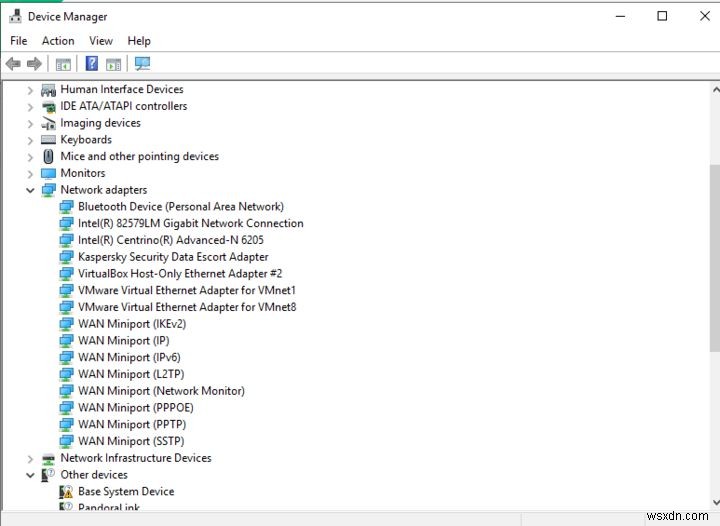Image resolution: width=720 pixels, height=526 pixels.
Task: Close the Device Manager window
Action: pos(705,16)
